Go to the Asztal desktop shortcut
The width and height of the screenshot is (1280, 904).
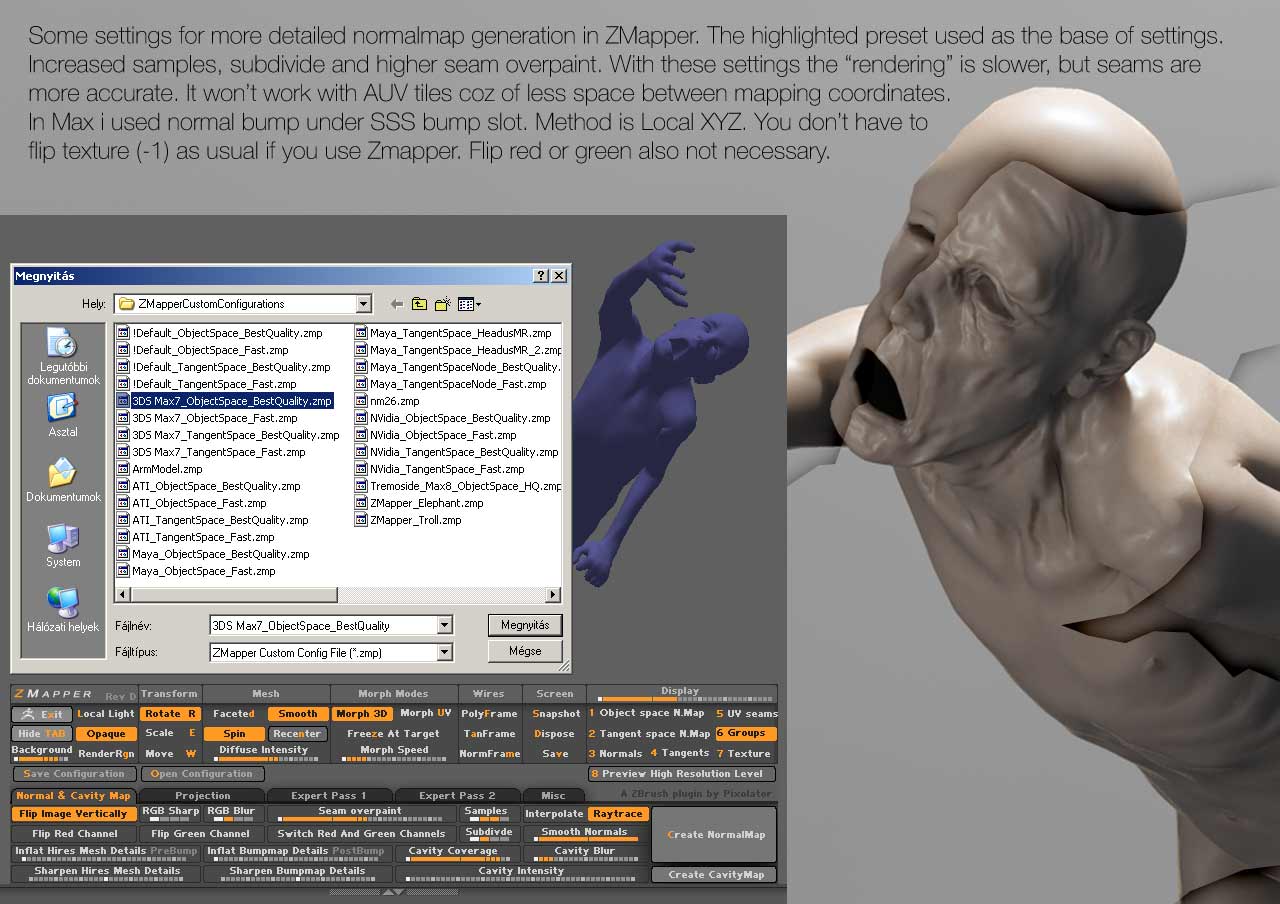pyautogui.click(x=63, y=414)
